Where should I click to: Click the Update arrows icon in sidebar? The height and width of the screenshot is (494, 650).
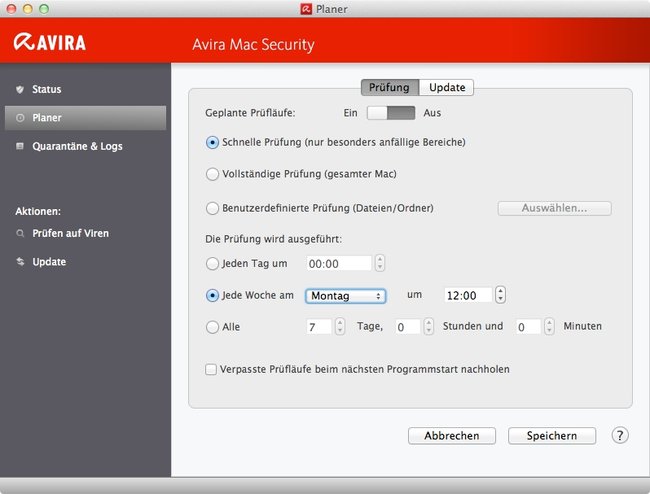coord(20,262)
